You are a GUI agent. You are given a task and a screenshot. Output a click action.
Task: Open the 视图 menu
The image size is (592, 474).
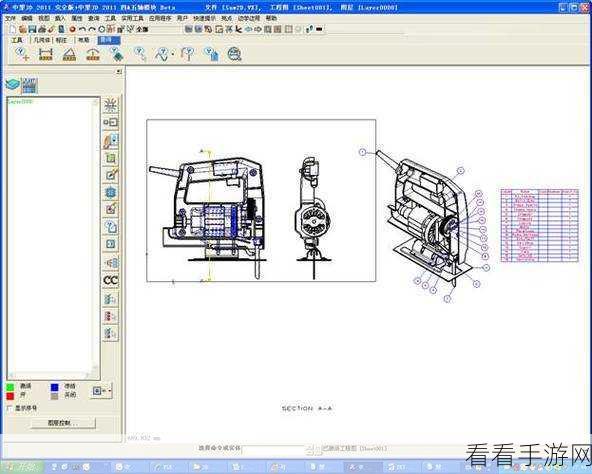(x=44, y=18)
